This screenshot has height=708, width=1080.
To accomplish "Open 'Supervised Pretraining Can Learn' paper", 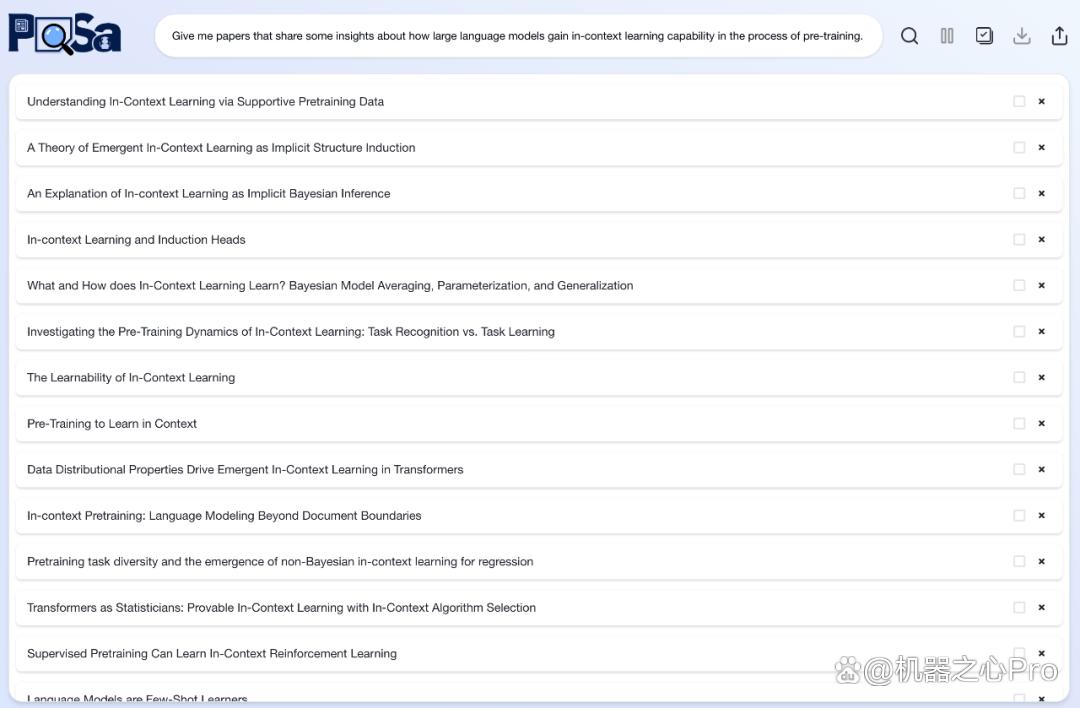I will tap(211, 654).
